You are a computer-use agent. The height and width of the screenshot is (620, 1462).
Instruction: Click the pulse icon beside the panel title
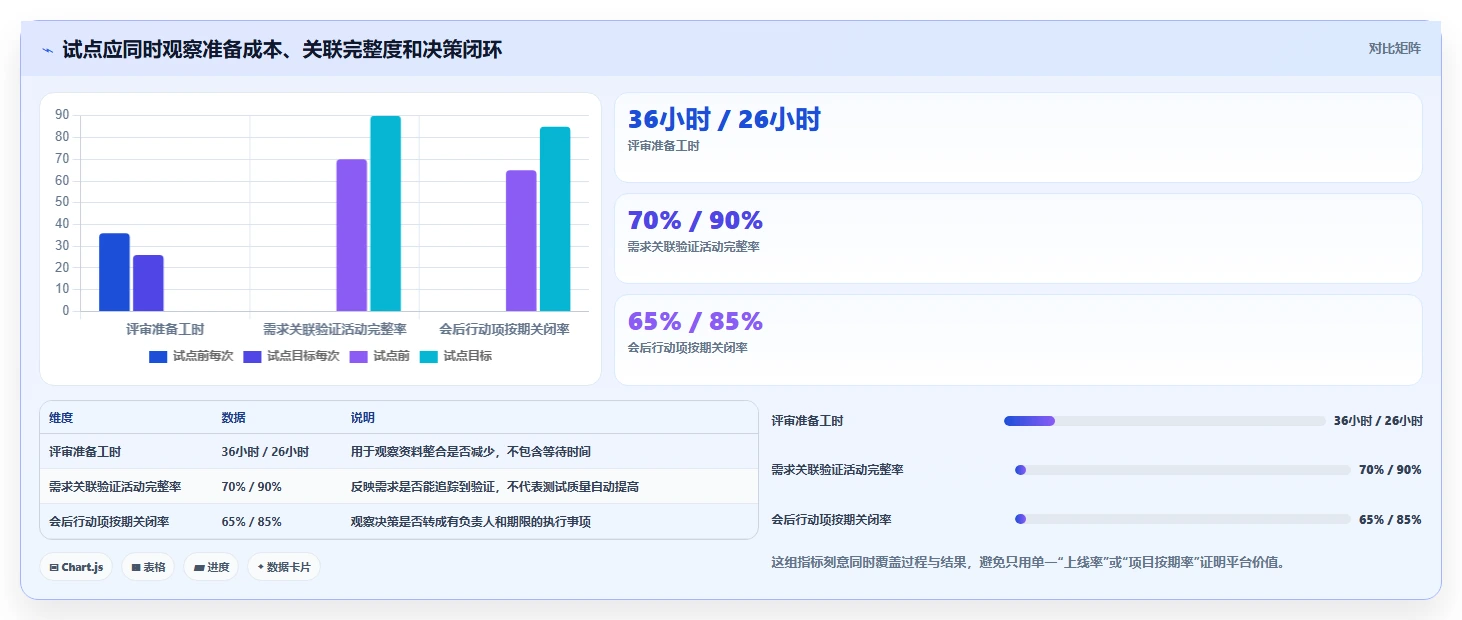(48, 50)
